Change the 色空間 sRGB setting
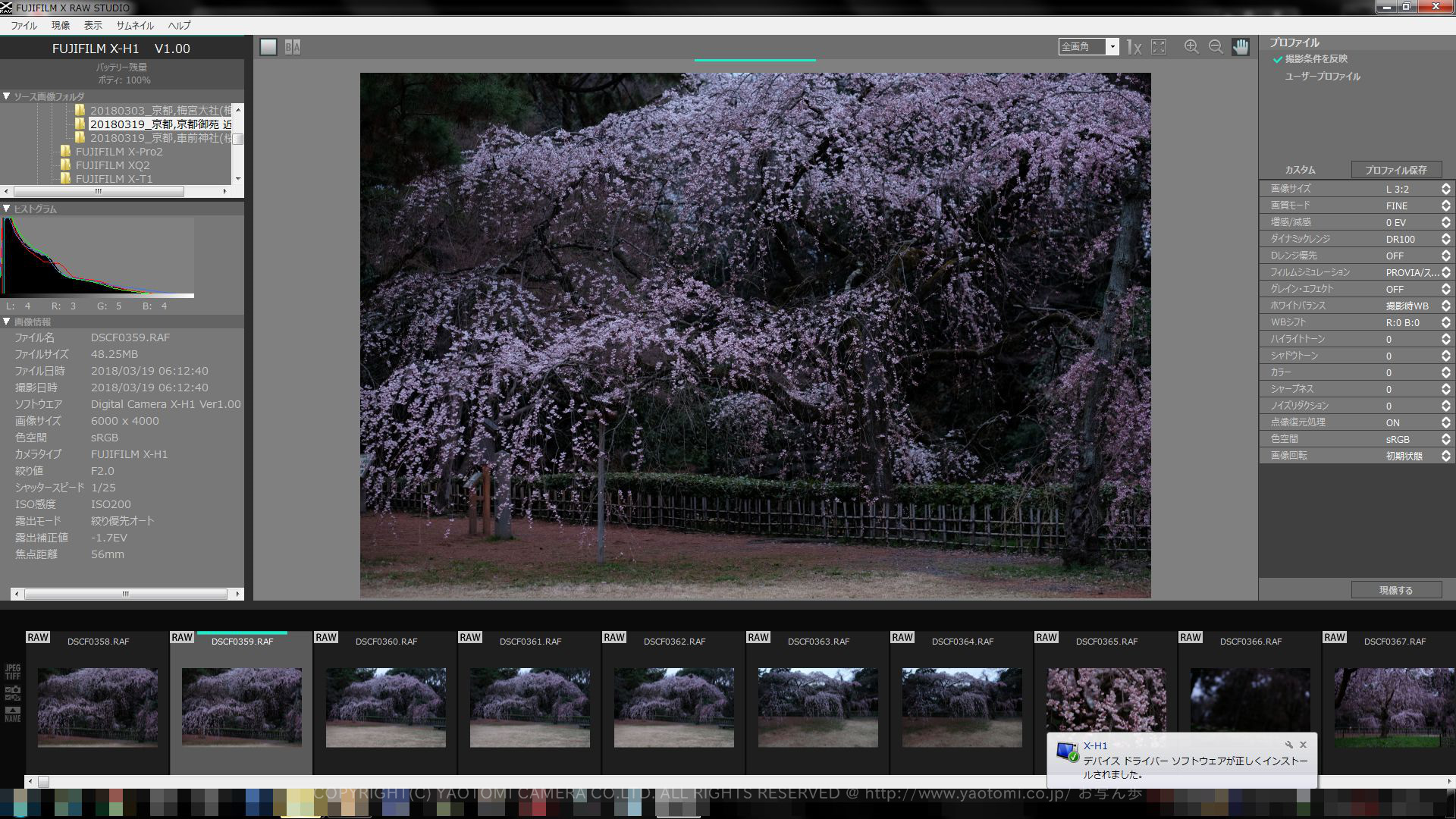Image resolution: width=1456 pixels, height=819 pixels. (1357, 439)
